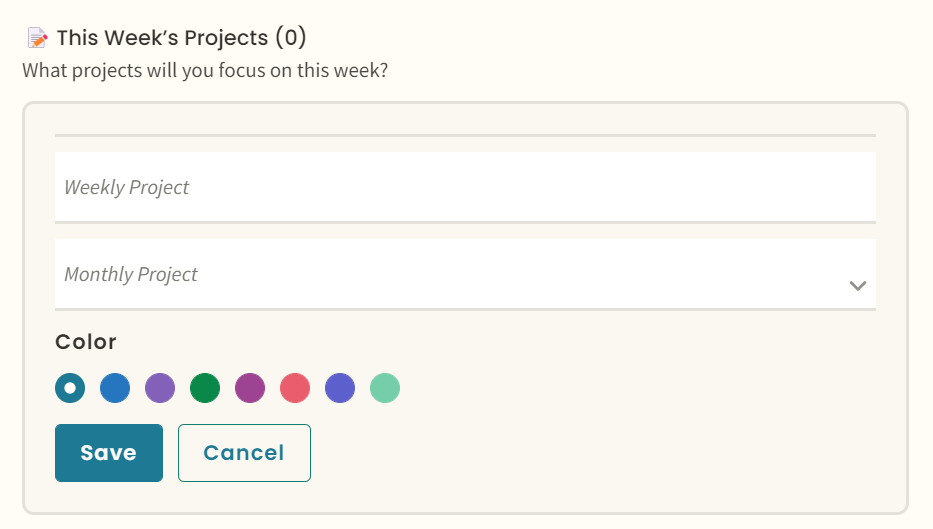The width and height of the screenshot is (933, 529).
Task: Choose the blue color circle
Action: [115, 388]
